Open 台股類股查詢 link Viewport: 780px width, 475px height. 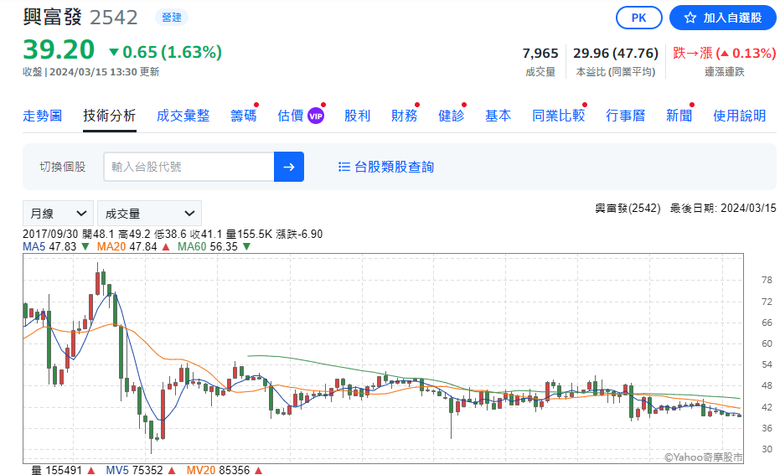[394, 167]
